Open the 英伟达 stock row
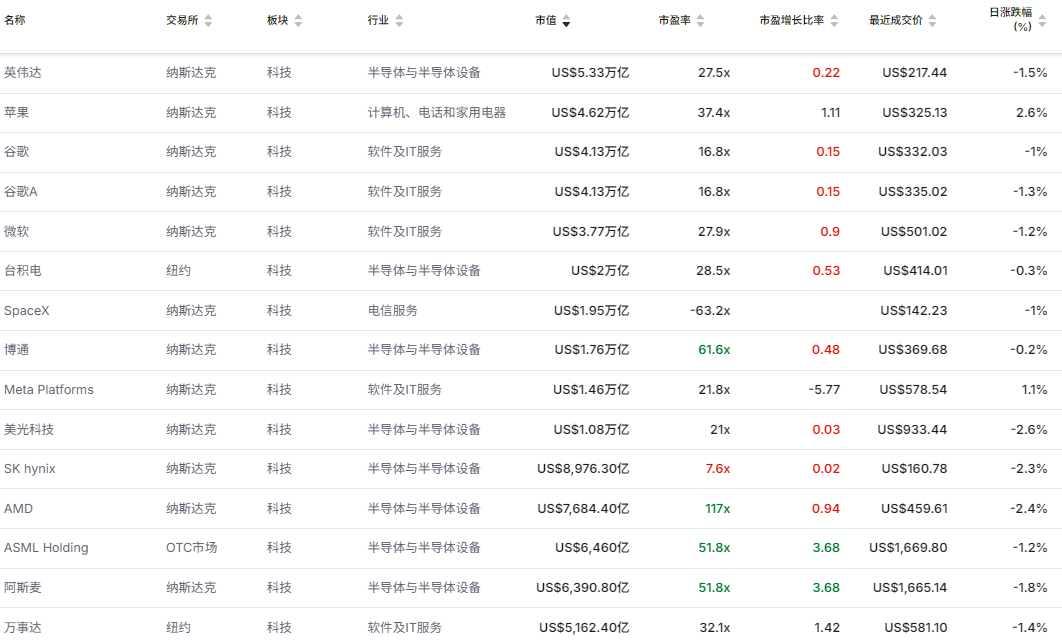The height and width of the screenshot is (644, 1062). [531, 73]
